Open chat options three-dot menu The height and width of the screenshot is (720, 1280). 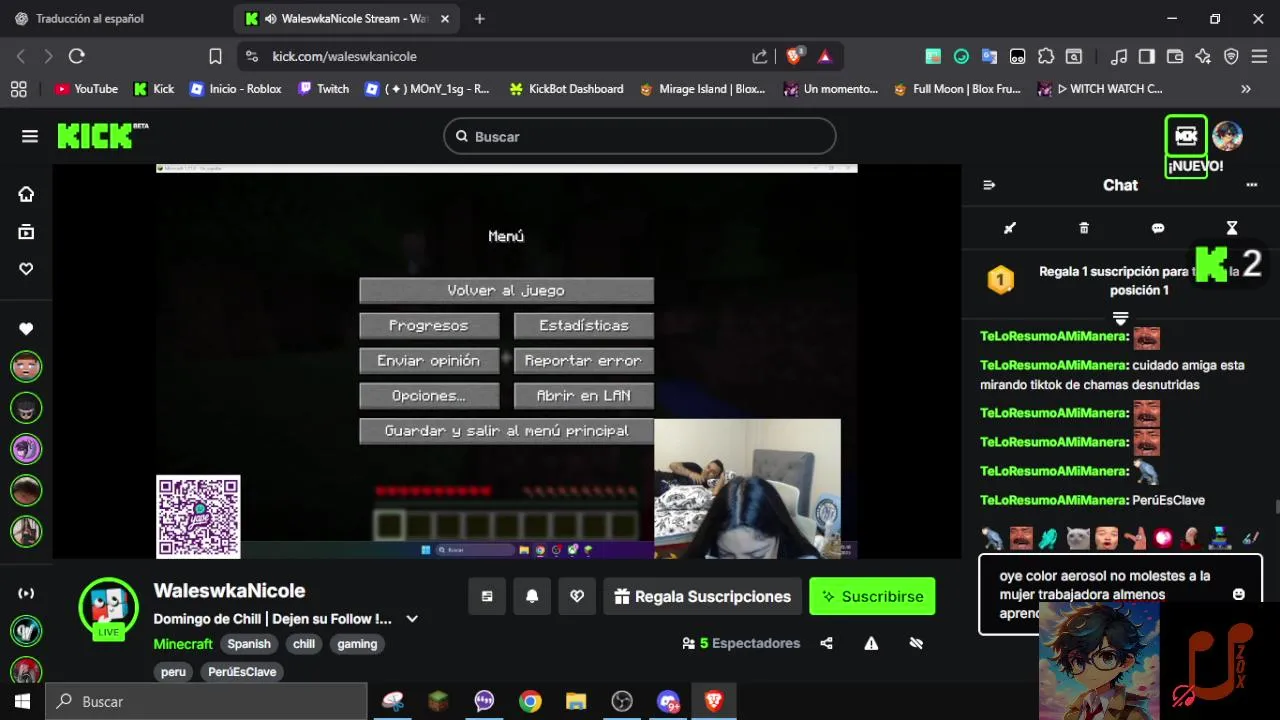pos(1251,185)
